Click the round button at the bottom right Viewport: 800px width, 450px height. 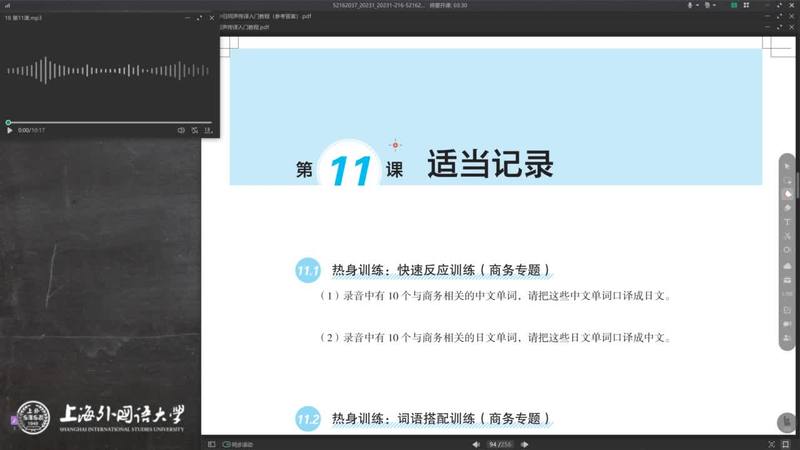coord(786,423)
